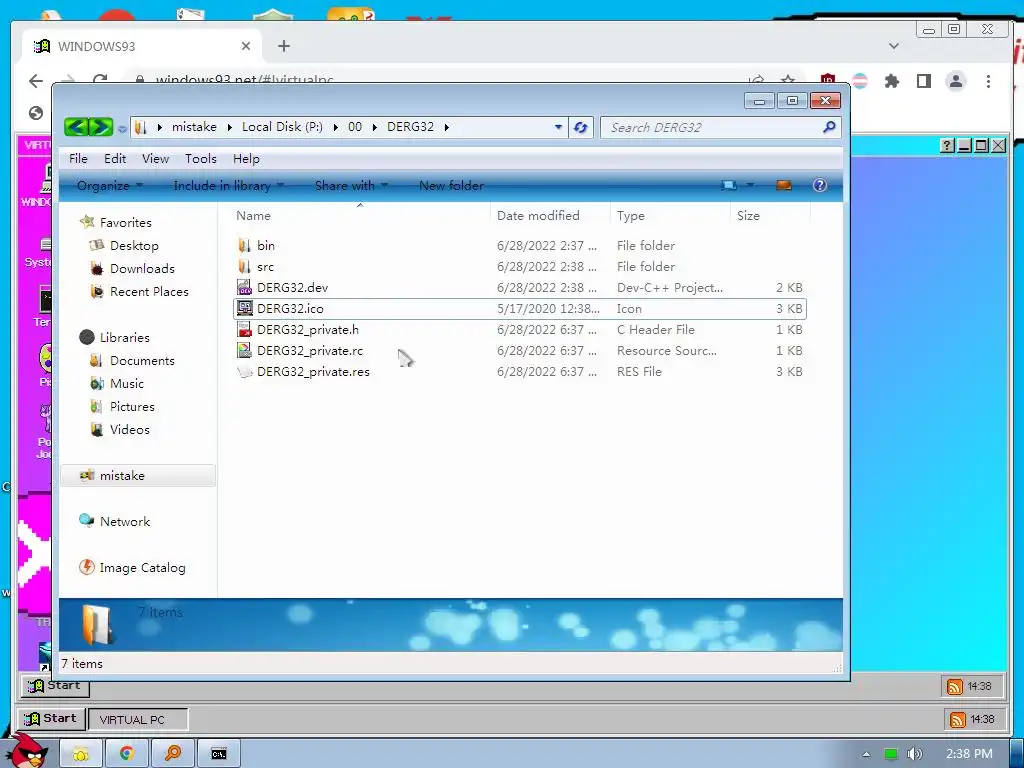Open Desktop in navigation pane
The height and width of the screenshot is (768, 1024).
click(x=134, y=246)
